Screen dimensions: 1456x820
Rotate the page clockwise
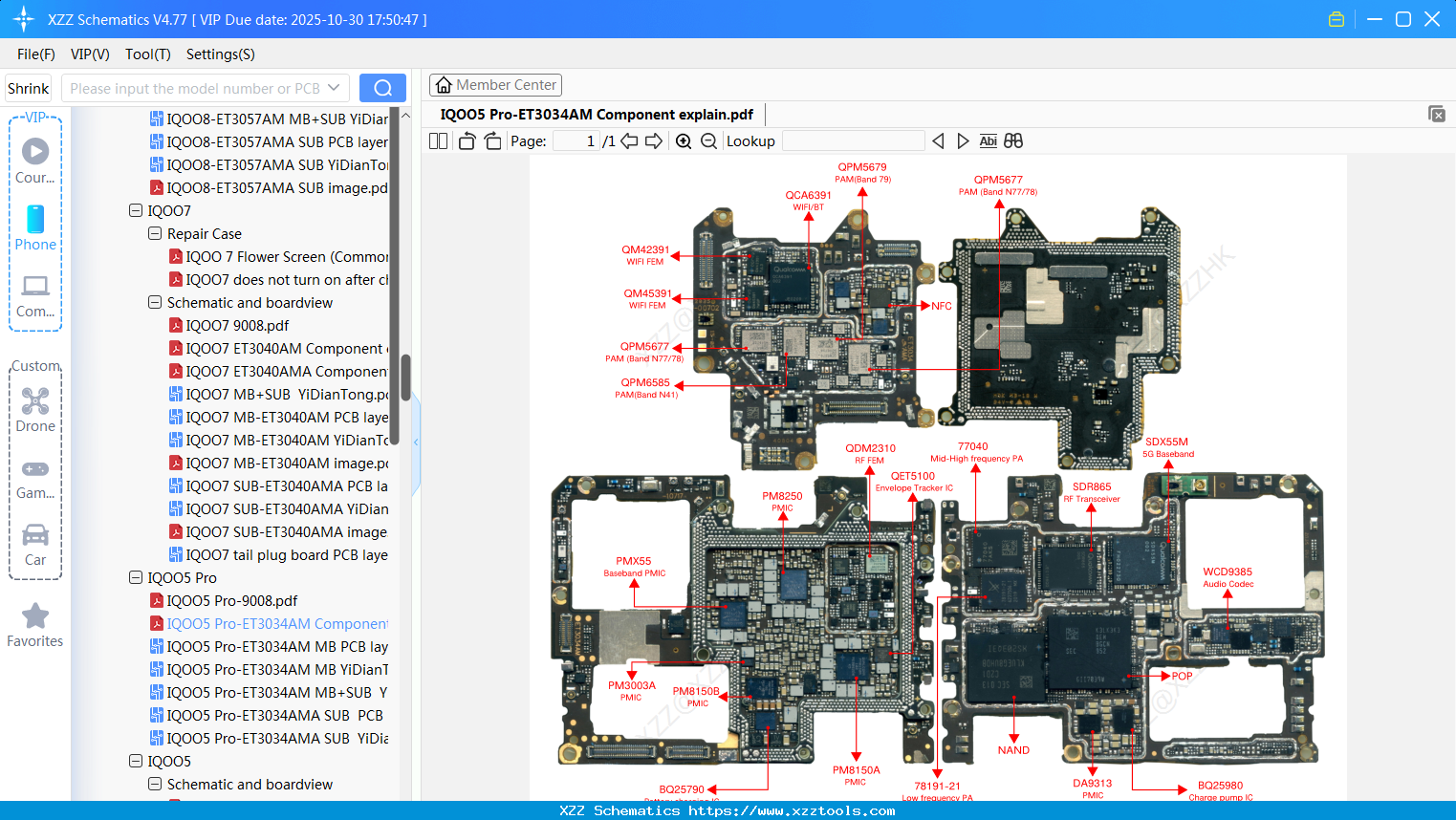pyautogui.click(x=491, y=140)
